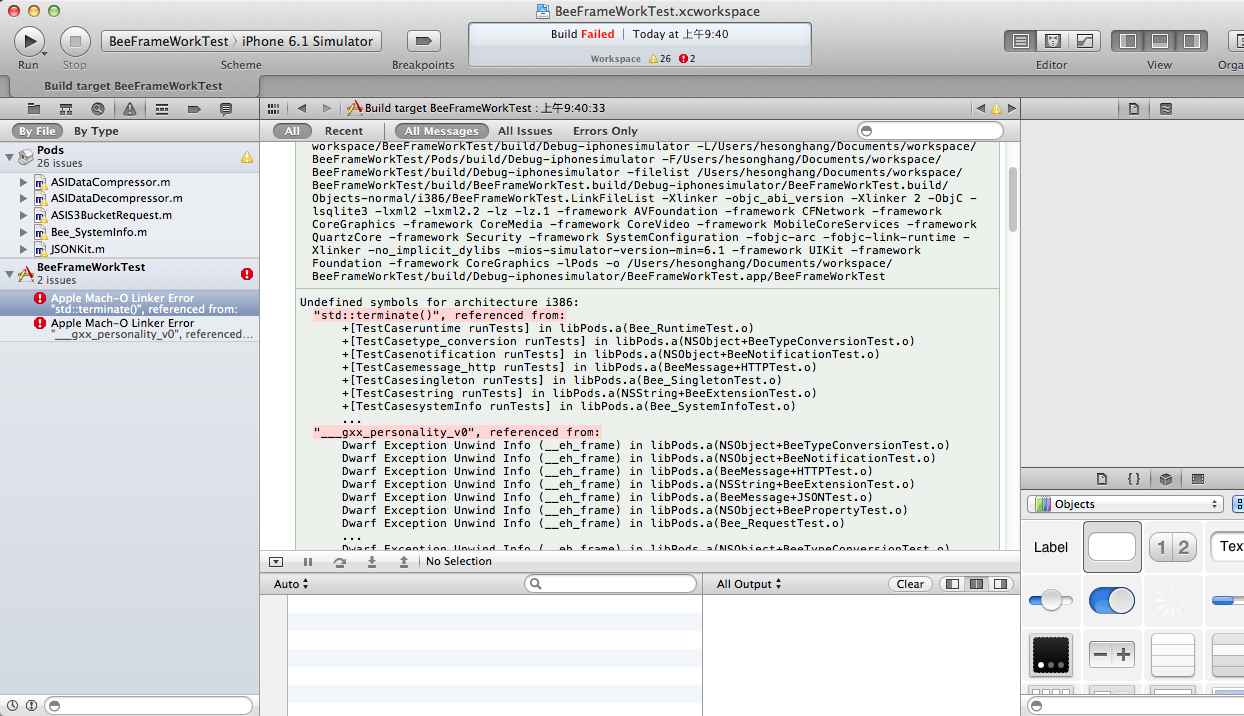Choose the iPhone 6.1 Simulator destination

pyautogui.click(x=308, y=41)
